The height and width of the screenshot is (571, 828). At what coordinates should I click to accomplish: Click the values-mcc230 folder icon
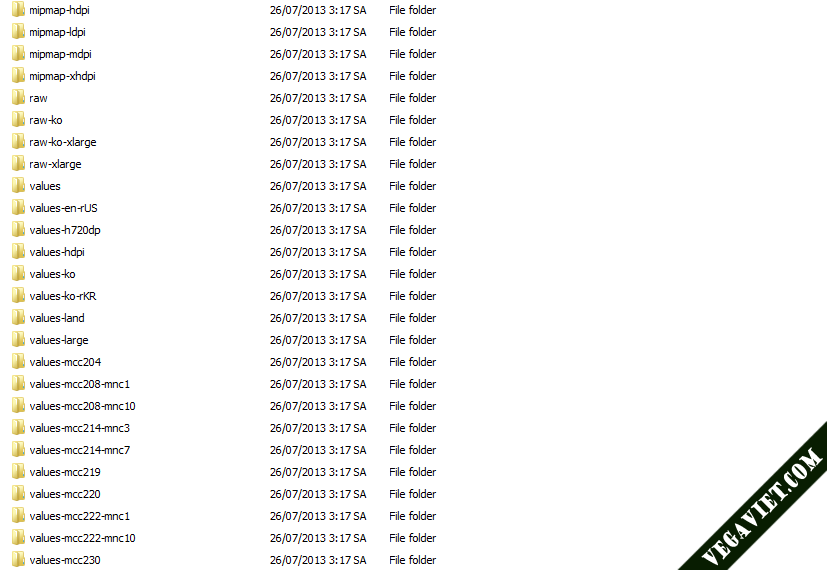[x=18, y=559]
